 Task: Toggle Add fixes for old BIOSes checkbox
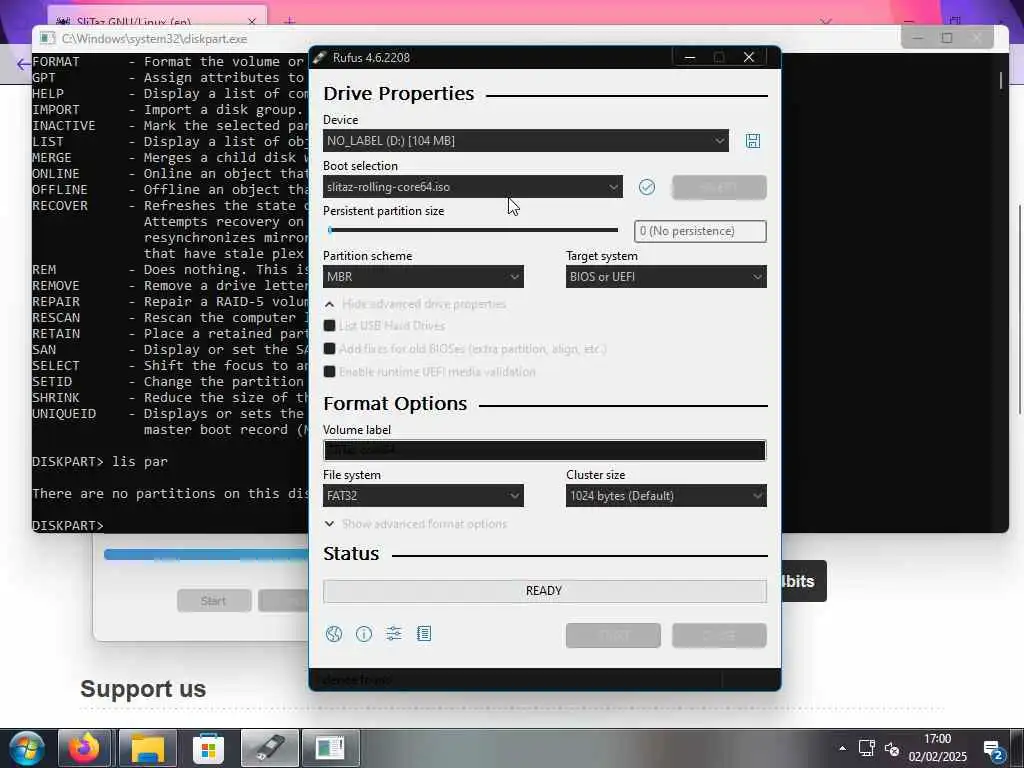329,349
